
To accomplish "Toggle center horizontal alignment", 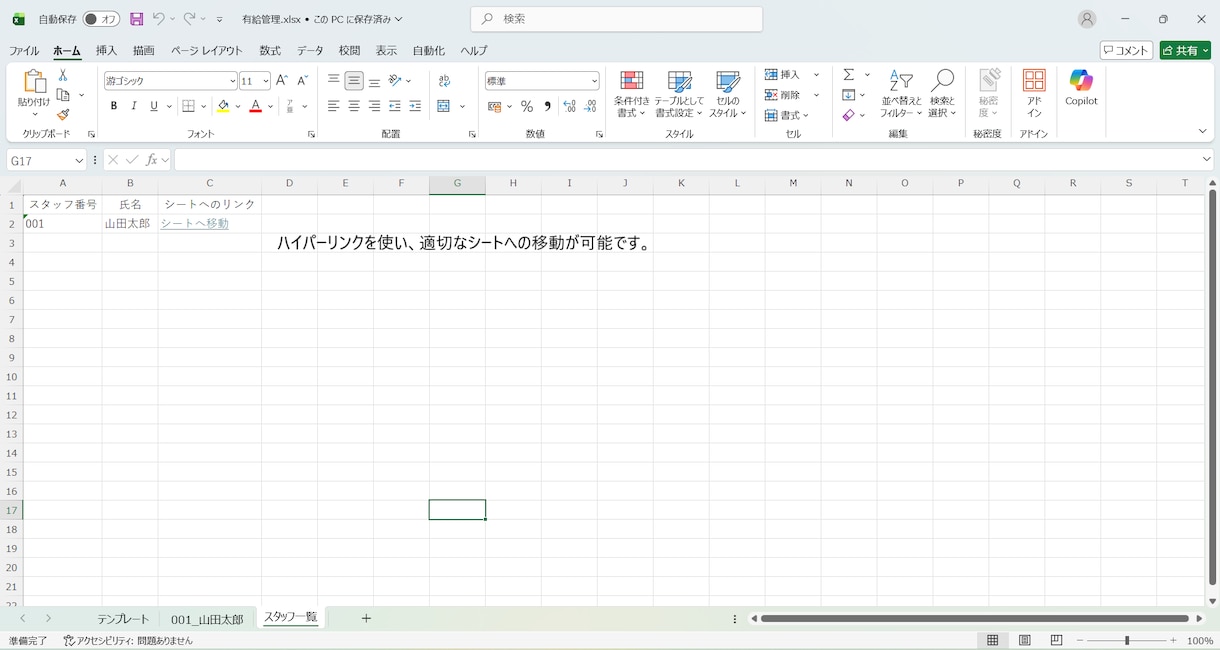I will 354,106.
